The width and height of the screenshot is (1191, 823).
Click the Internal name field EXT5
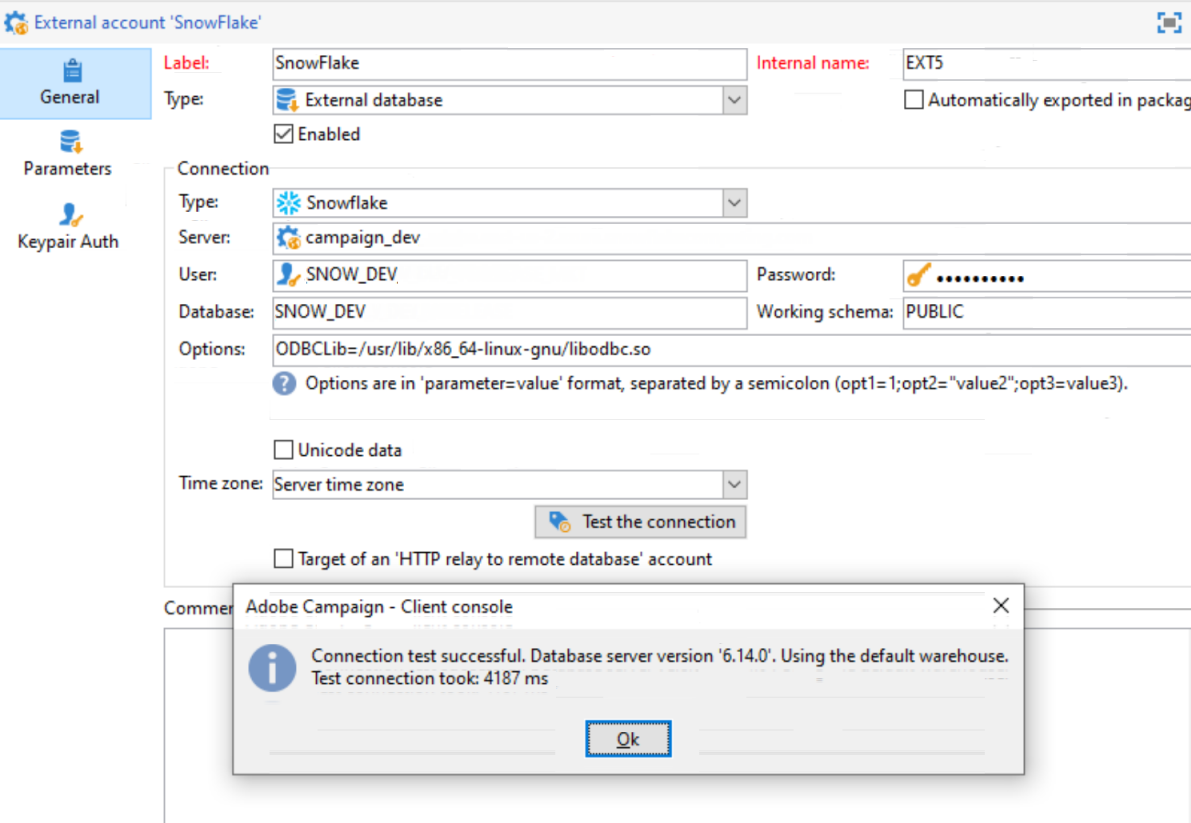point(1047,64)
